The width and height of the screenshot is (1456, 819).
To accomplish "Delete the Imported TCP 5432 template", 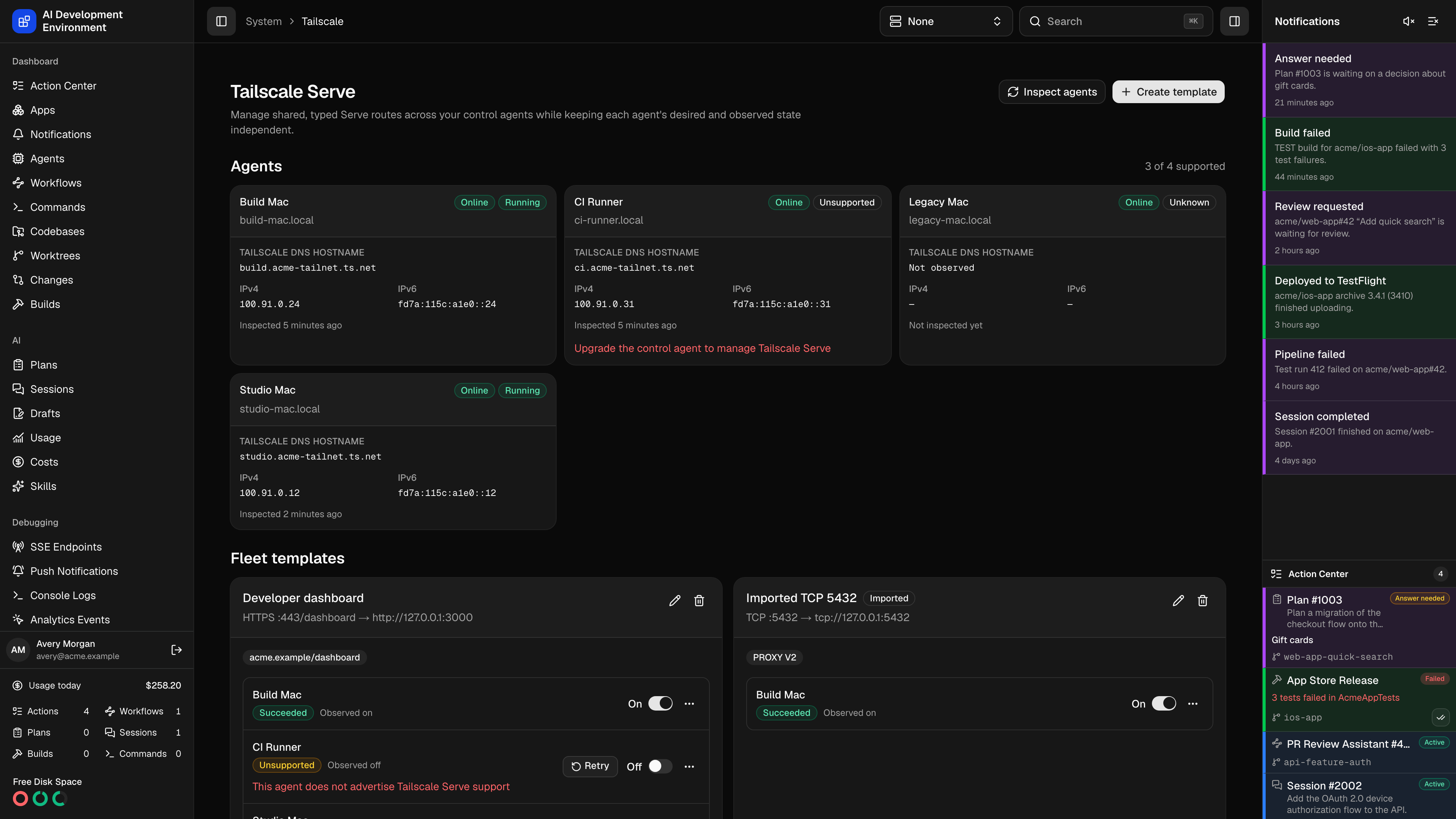I will pyautogui.click(x=1203, y=600).
